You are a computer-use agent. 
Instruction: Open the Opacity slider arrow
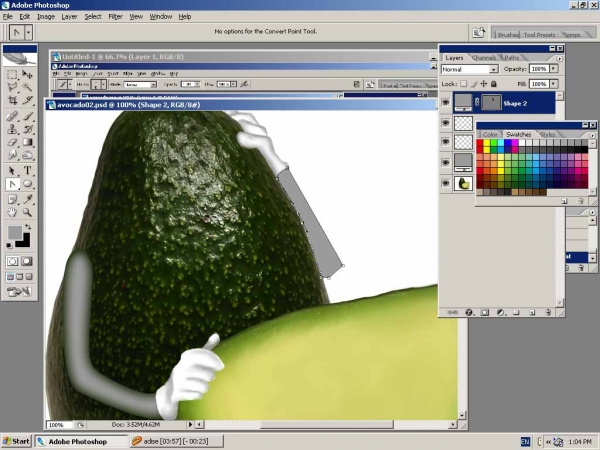coord(554,69)
